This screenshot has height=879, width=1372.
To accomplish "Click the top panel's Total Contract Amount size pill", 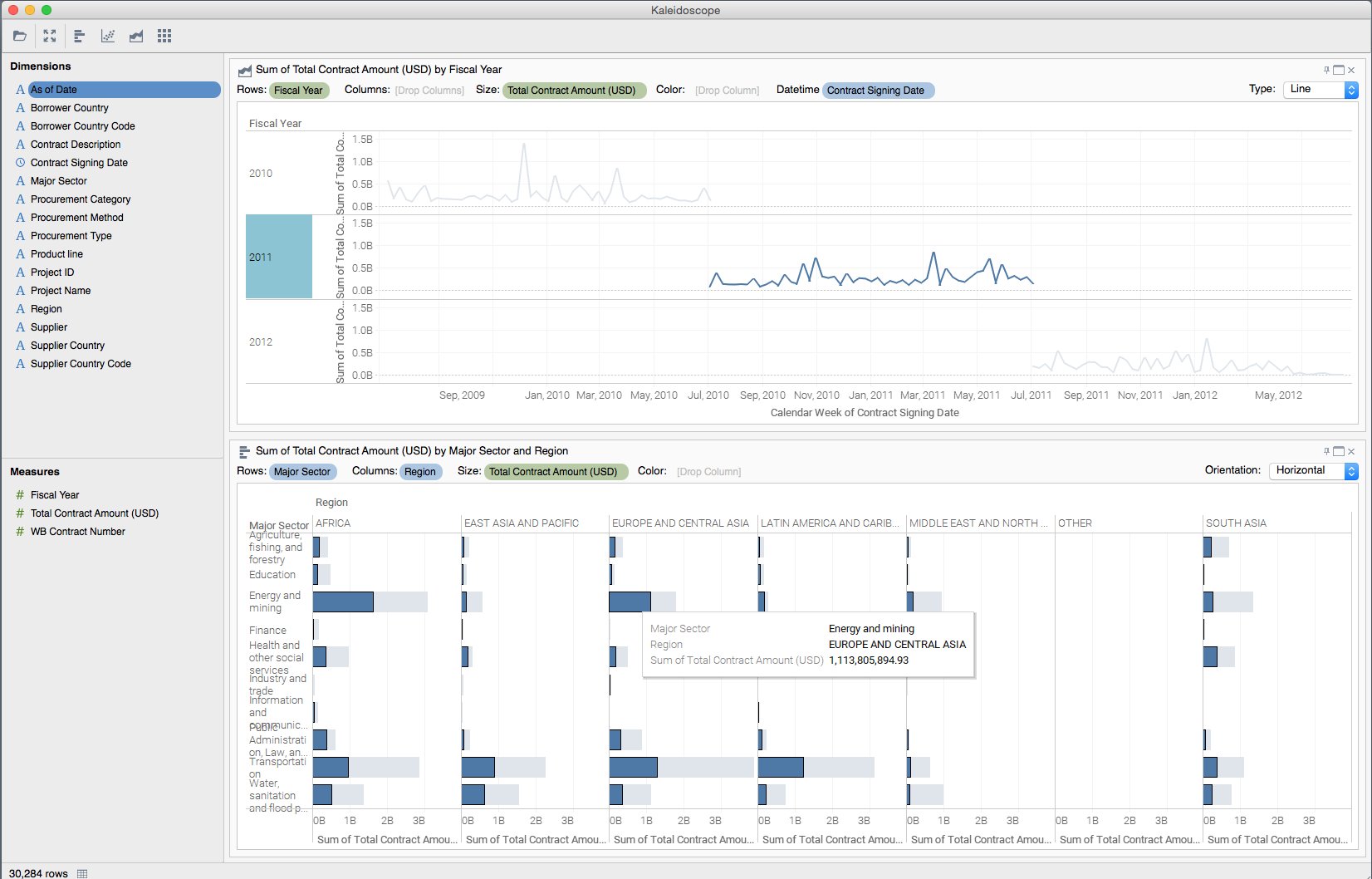I will (573, 91).
